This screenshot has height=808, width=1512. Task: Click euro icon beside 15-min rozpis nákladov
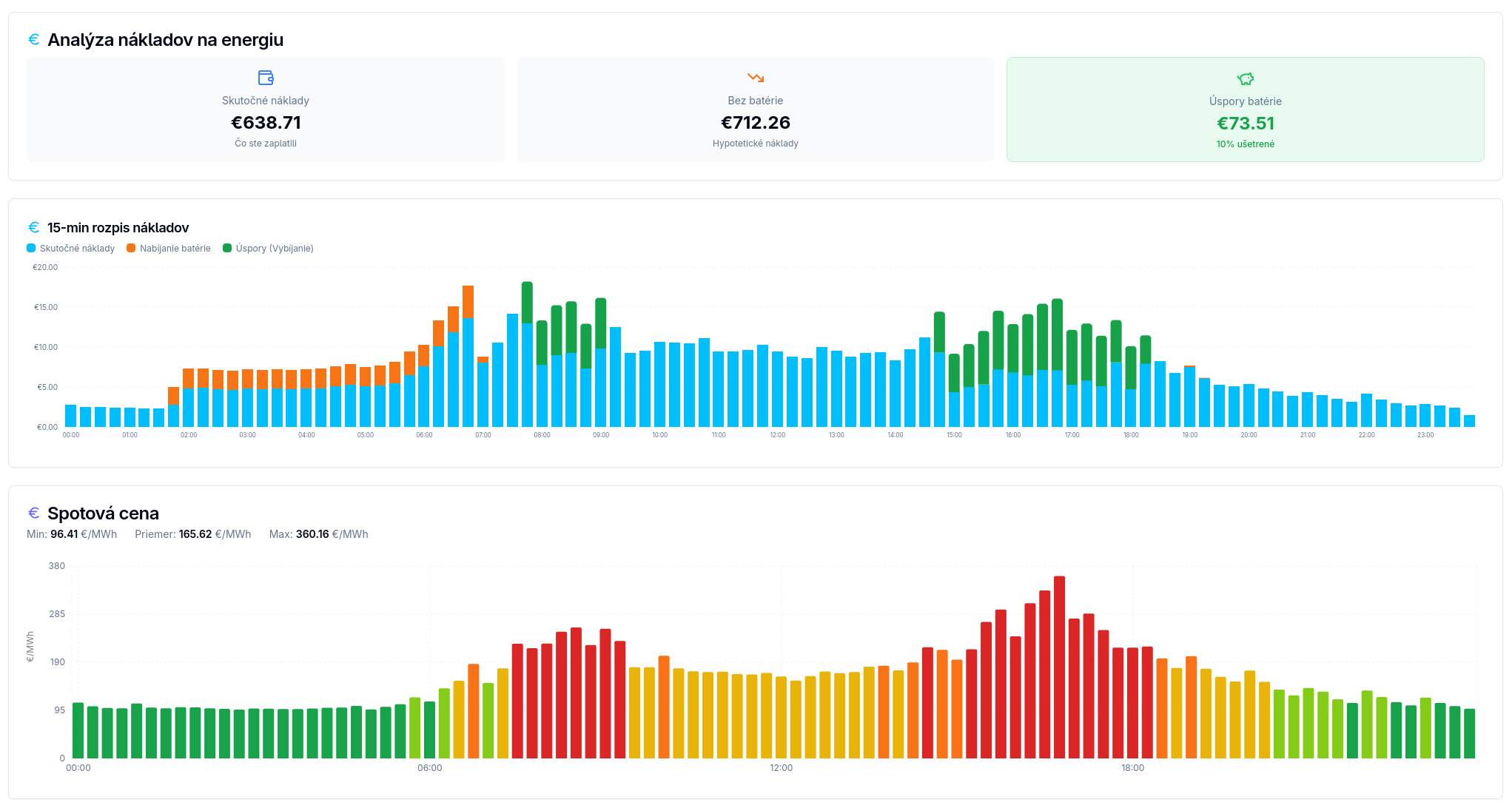click(x=34, y=227)
